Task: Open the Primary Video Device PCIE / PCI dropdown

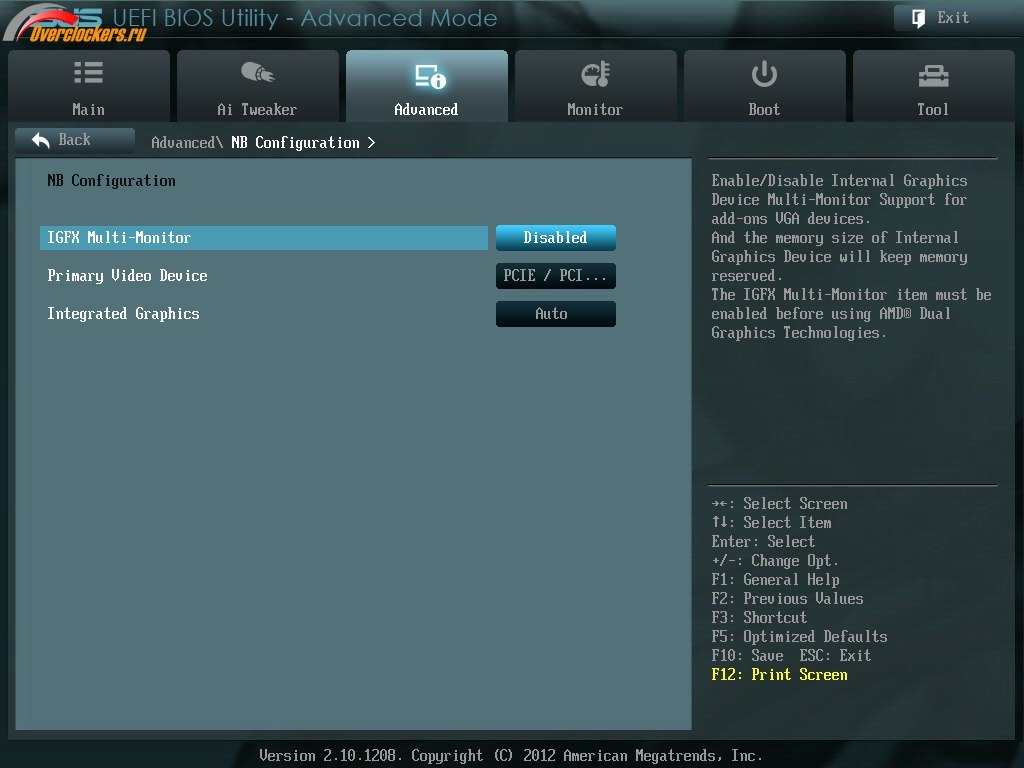Action: (x=556, y=276)
